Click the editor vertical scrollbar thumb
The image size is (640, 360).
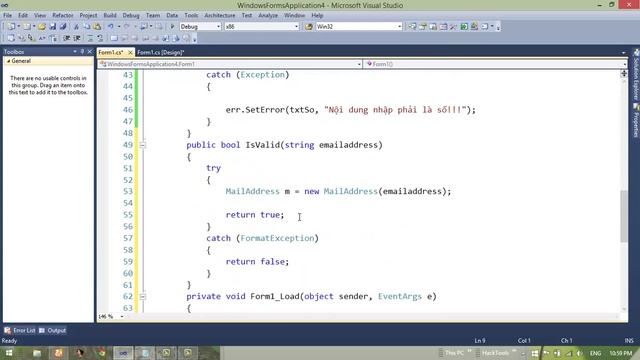624,216
